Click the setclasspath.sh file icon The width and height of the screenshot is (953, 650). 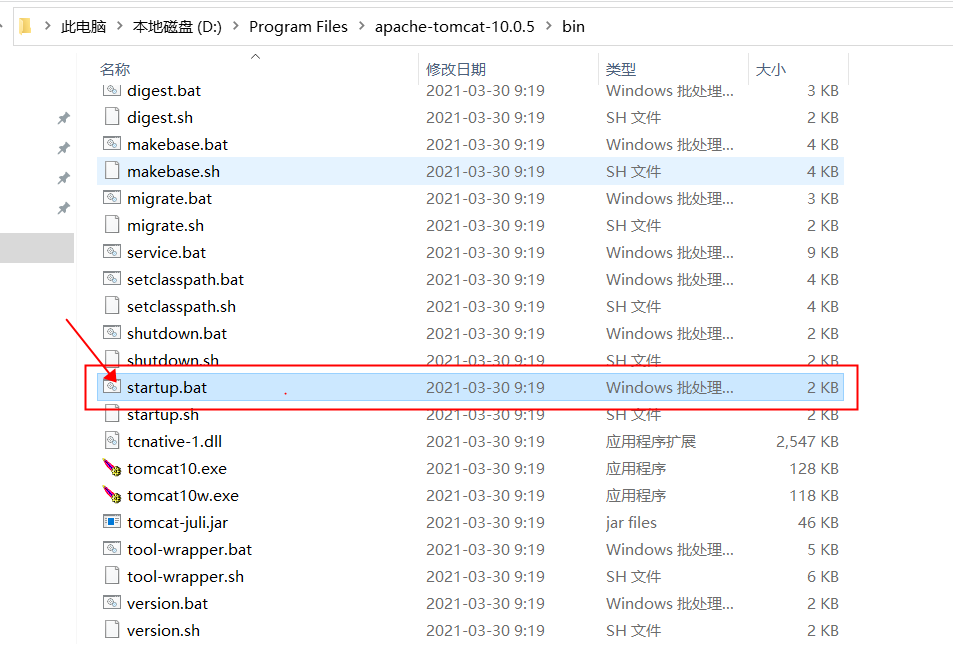tap(112, 306)
